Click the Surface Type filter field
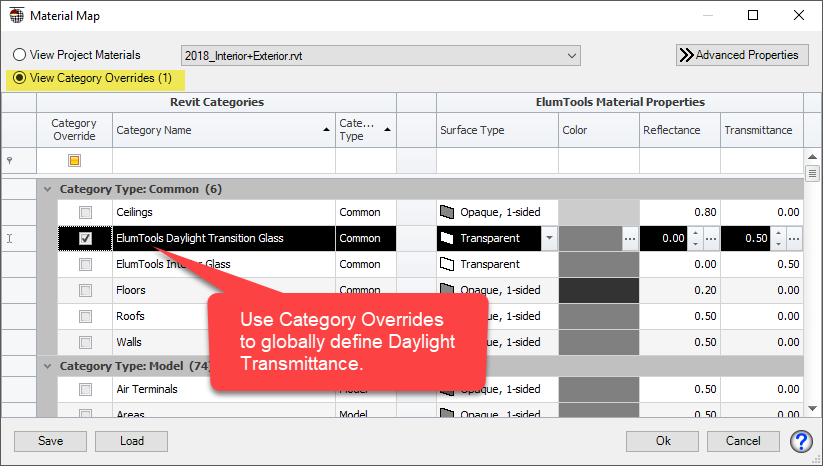Image resolution: width=823 pixels, height=466 pixels. [x=497, y=161]
